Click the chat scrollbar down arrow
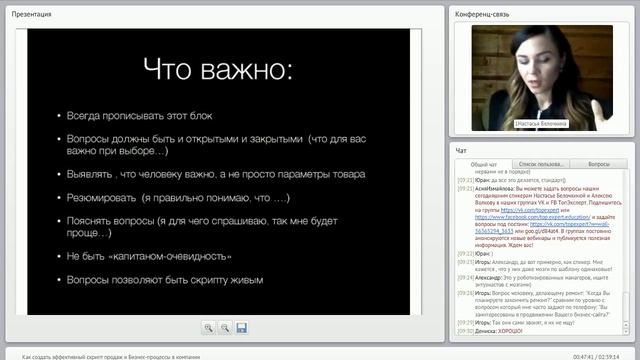 [626, 332]
